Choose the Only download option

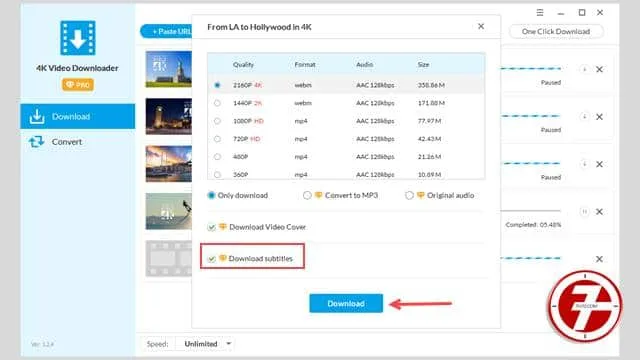tap(211, 195)
